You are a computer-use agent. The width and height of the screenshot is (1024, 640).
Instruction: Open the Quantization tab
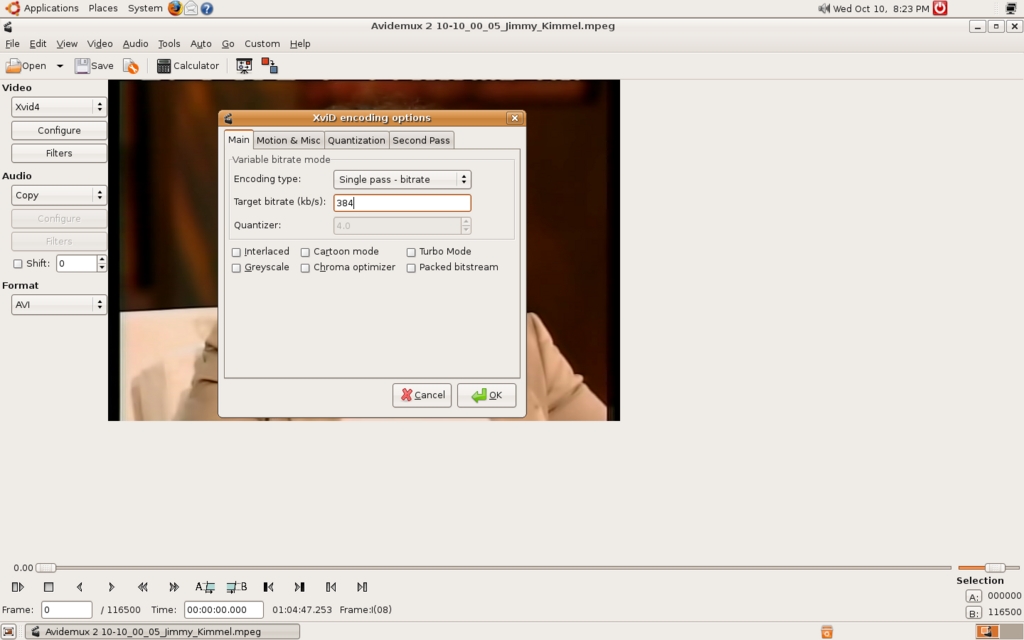click(356, 140)
